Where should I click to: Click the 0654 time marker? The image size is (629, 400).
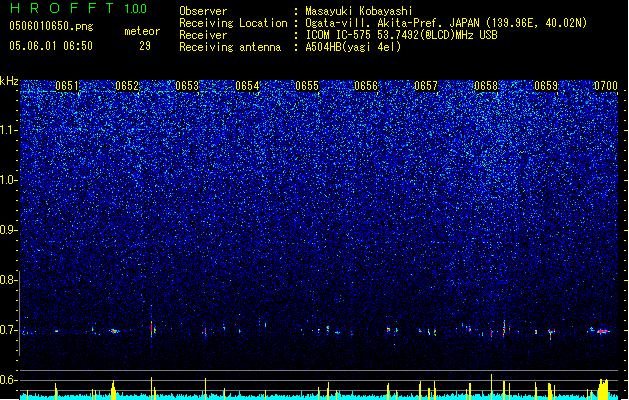click(247, 85)
